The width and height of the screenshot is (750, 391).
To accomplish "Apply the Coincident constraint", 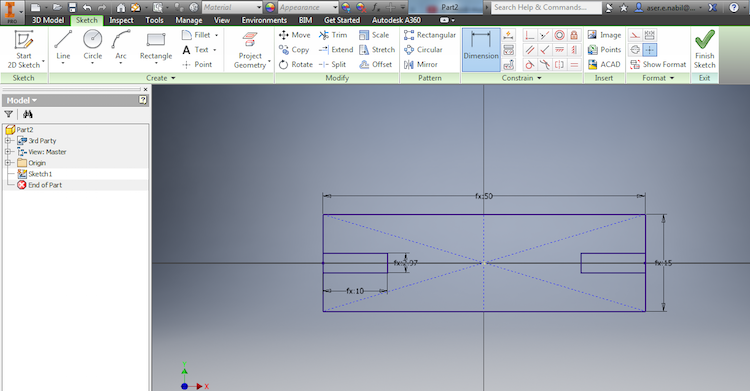I will [529, 35].
